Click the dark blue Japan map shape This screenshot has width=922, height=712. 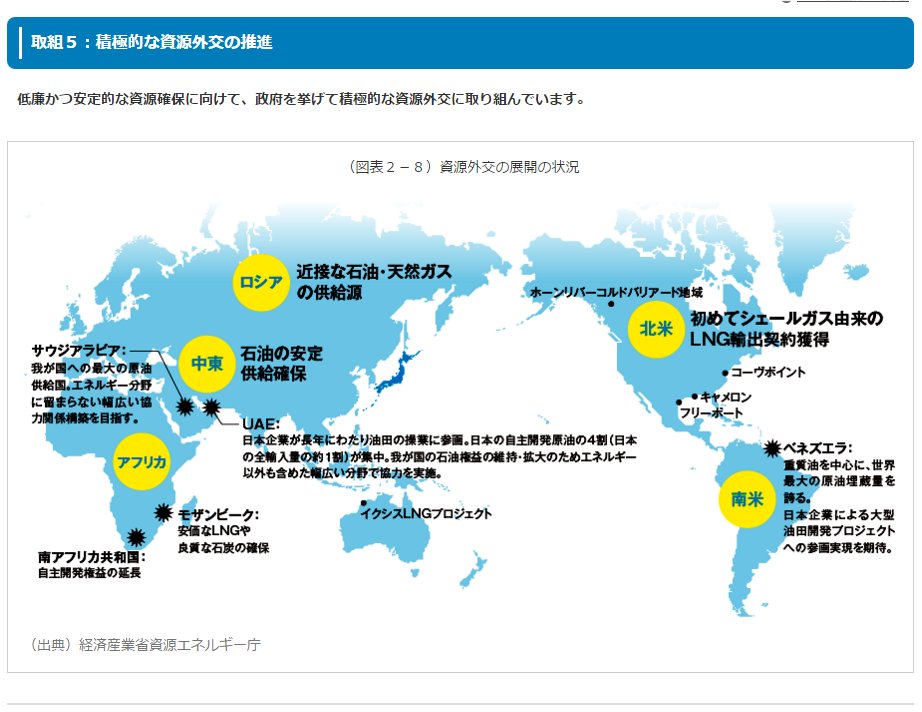(399, 372)
